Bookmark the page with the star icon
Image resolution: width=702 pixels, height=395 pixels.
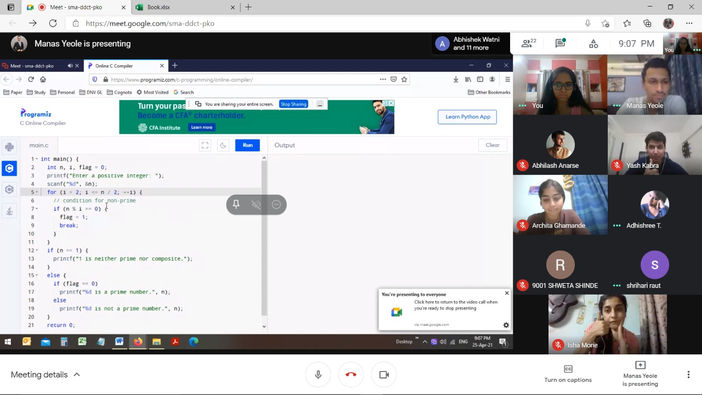pyautogui.click(x=404, y=79)
